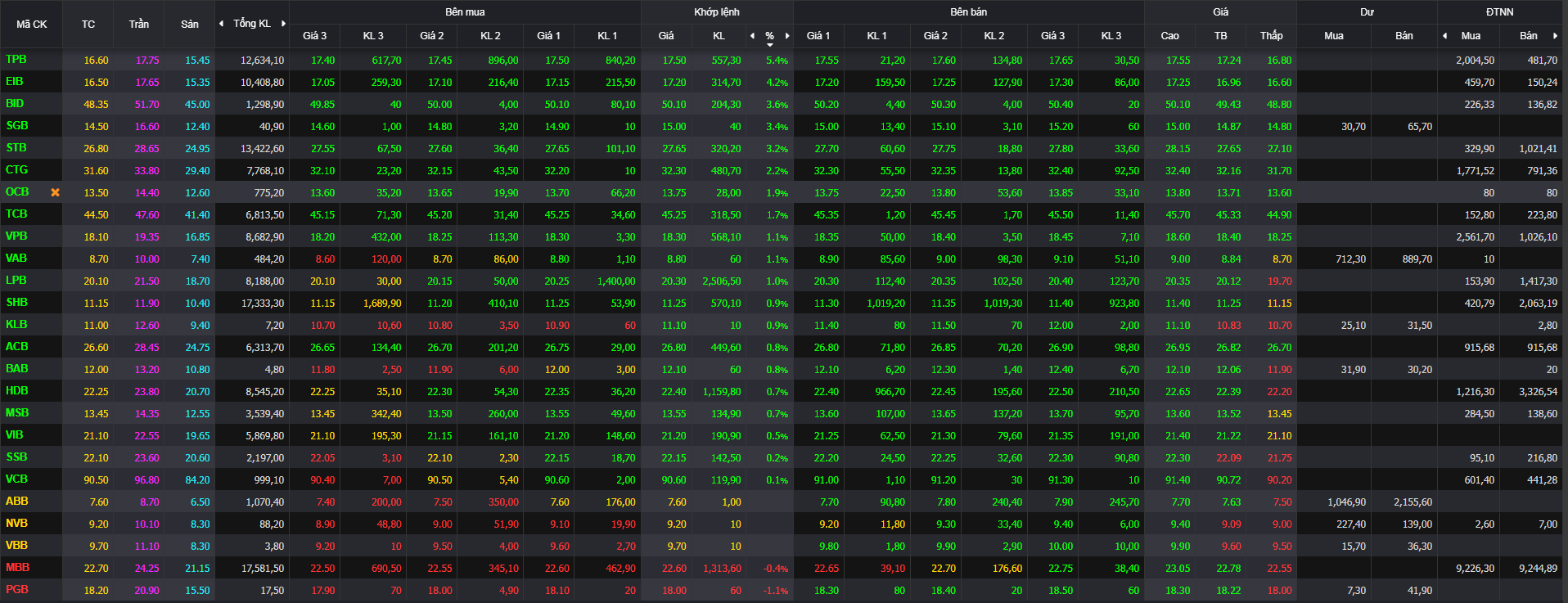This screenshot has height=603, width=1568.
Task: Click the TC column header
Action: pyautogui.click(x=88, y=25)
